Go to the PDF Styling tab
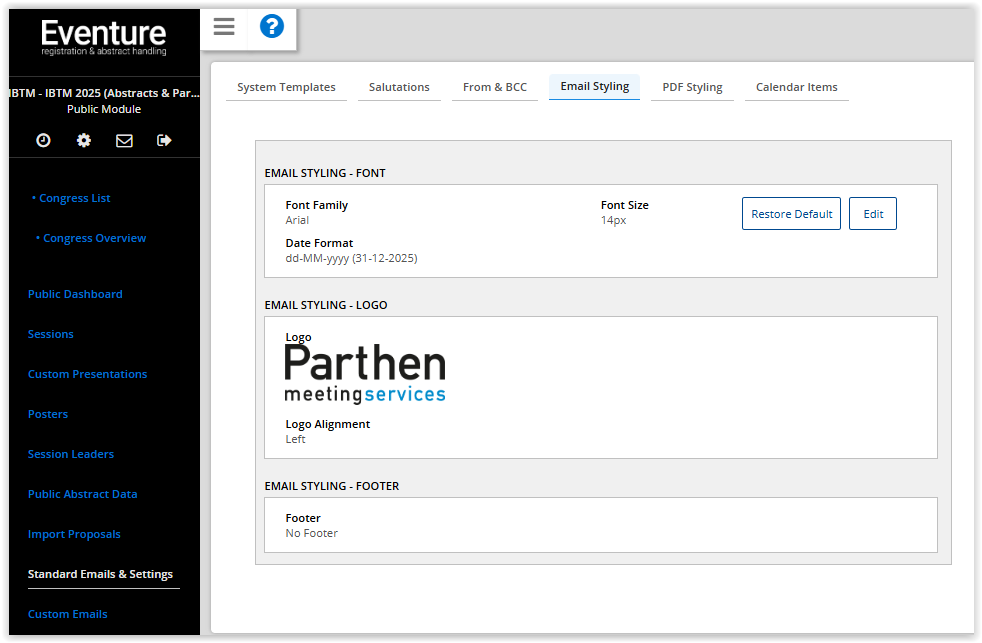 coord(692,87)
